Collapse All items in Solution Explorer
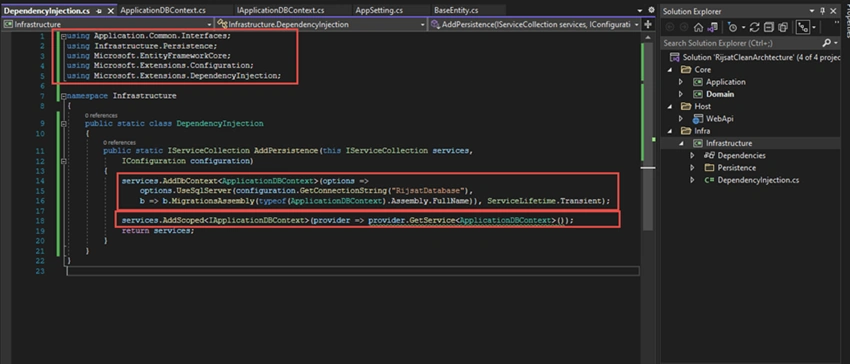 pos(769,27)
